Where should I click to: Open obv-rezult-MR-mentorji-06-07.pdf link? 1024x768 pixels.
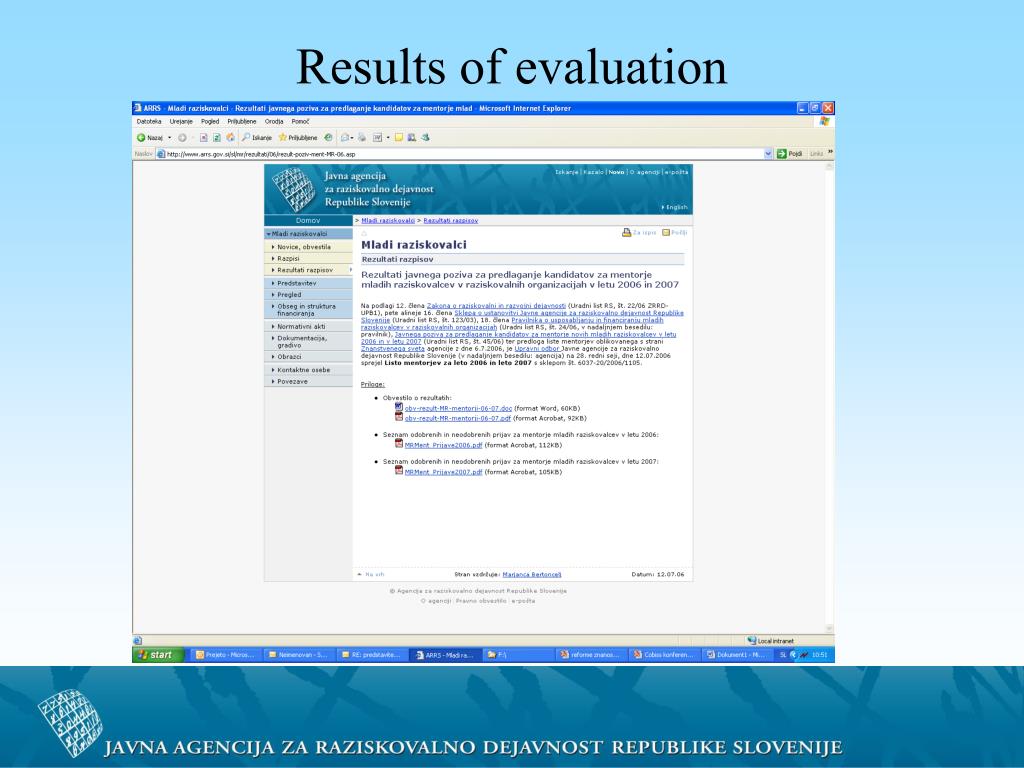click(457, 418)
